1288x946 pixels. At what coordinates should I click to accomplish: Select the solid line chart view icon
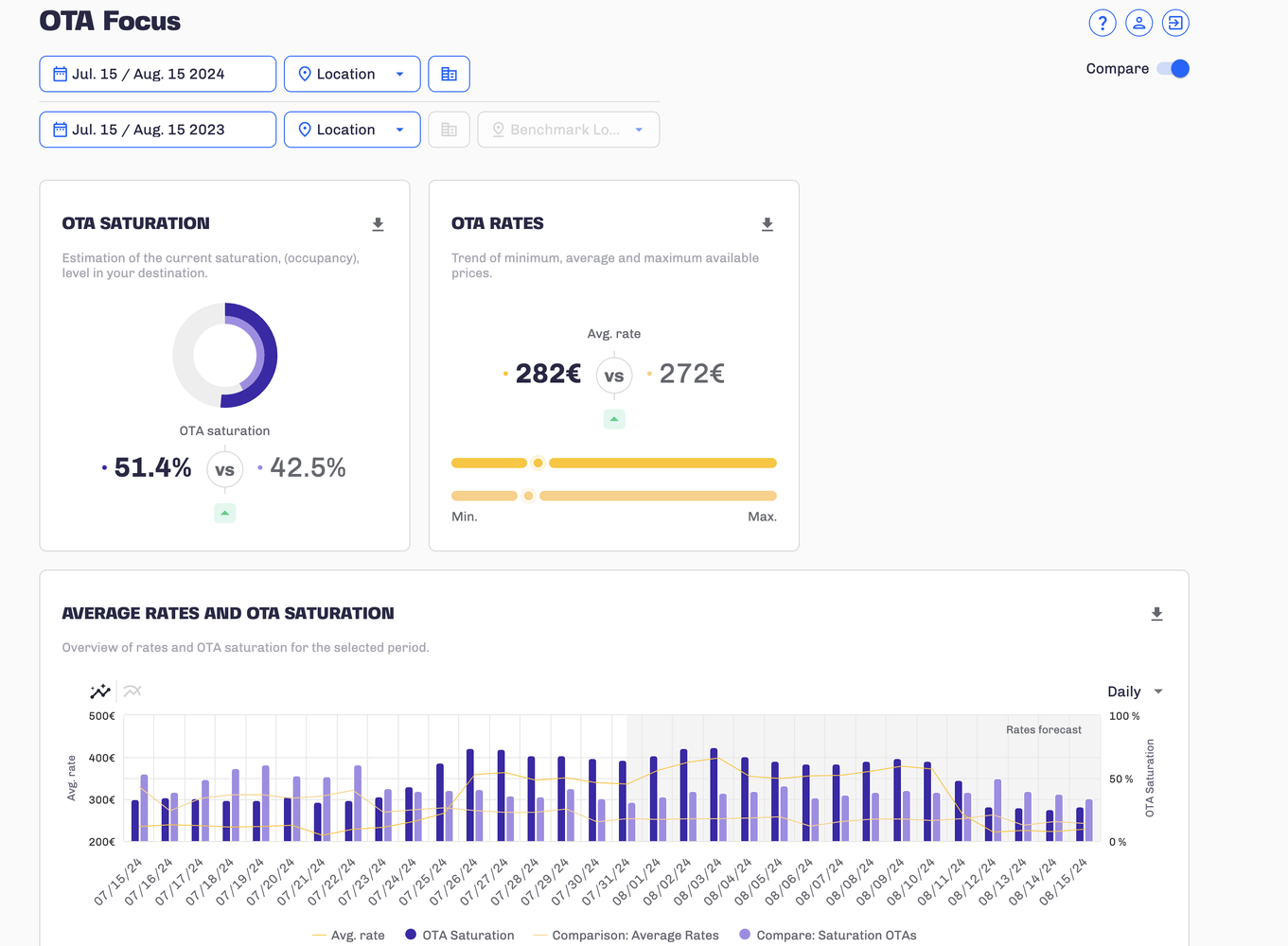tap(100, 692)
